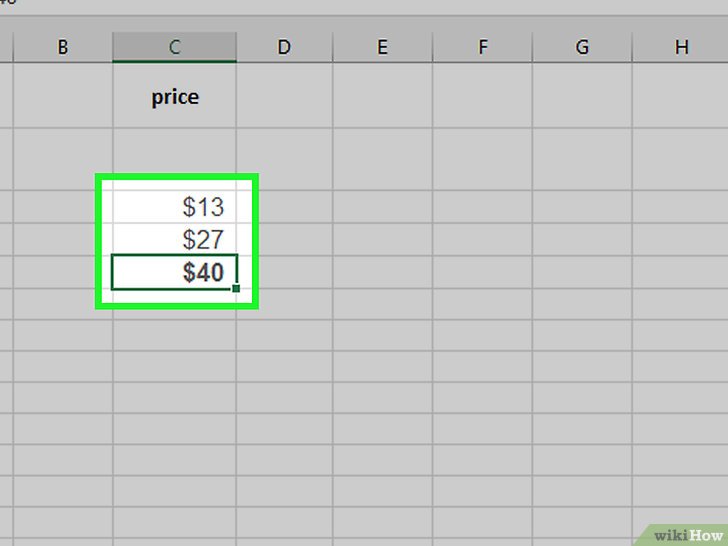Click empty cell right of $13

click(285, 207)
